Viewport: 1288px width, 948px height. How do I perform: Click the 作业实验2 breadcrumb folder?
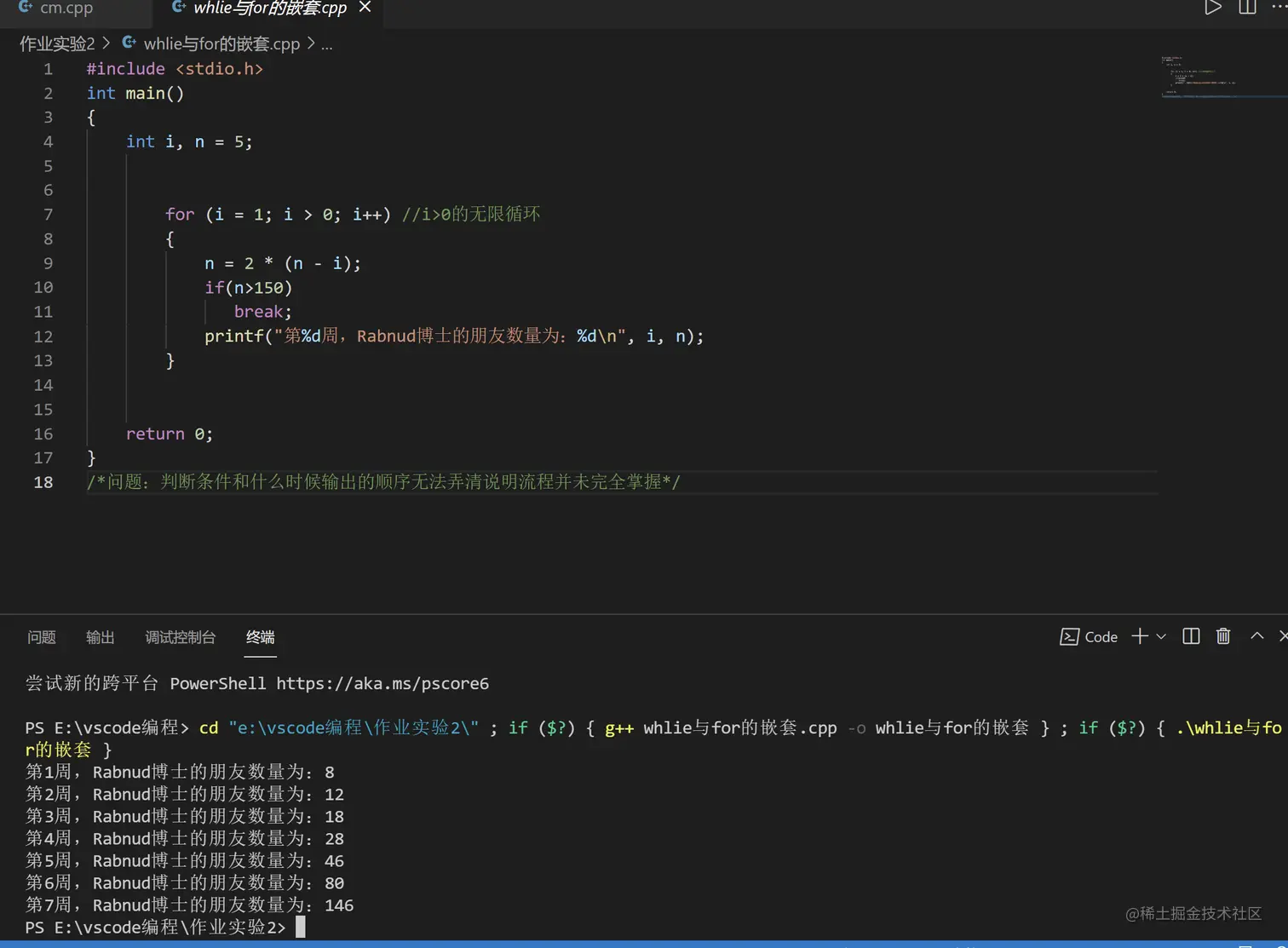coord(57,43)
